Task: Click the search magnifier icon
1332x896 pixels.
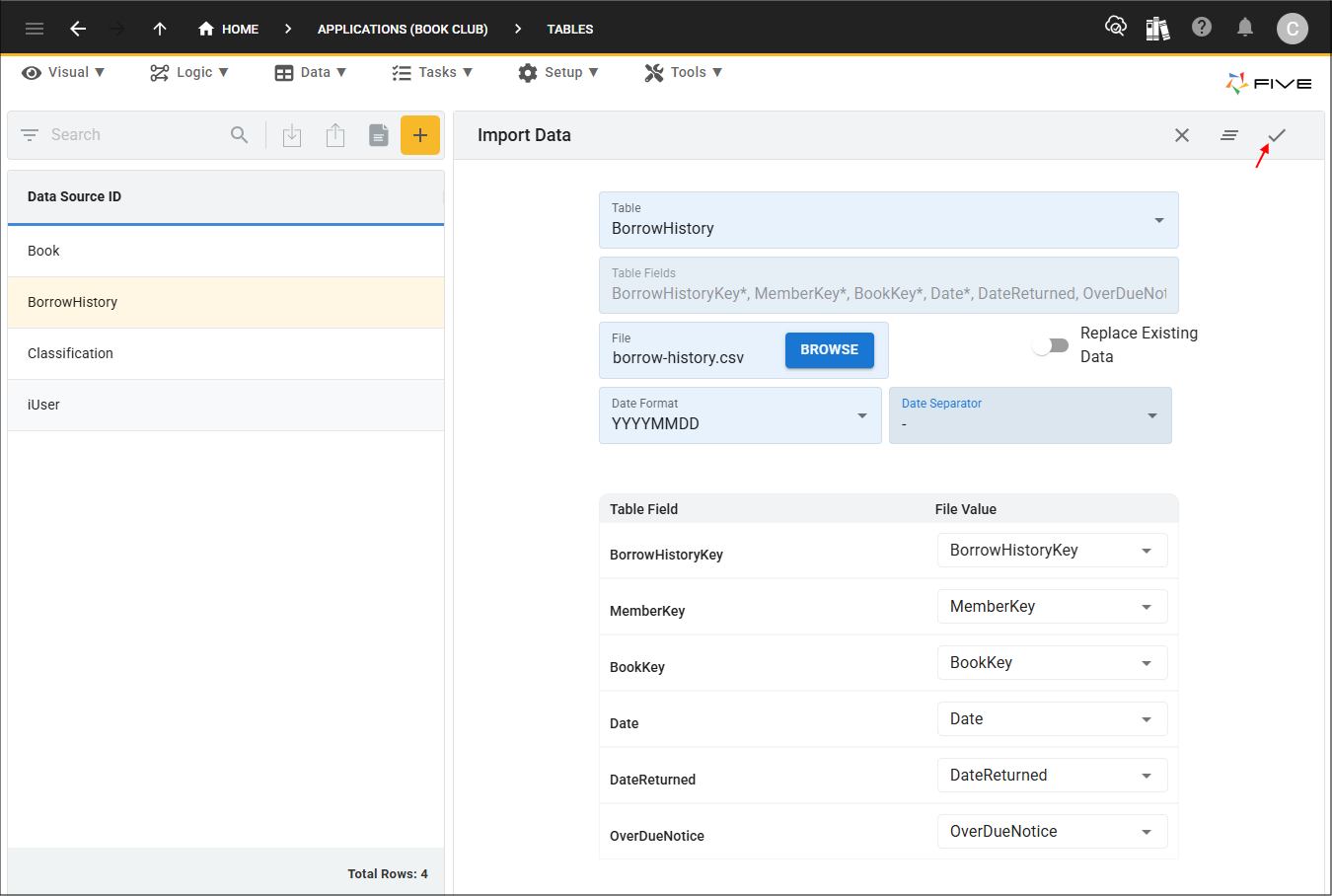Action: (x=240, y=135)
